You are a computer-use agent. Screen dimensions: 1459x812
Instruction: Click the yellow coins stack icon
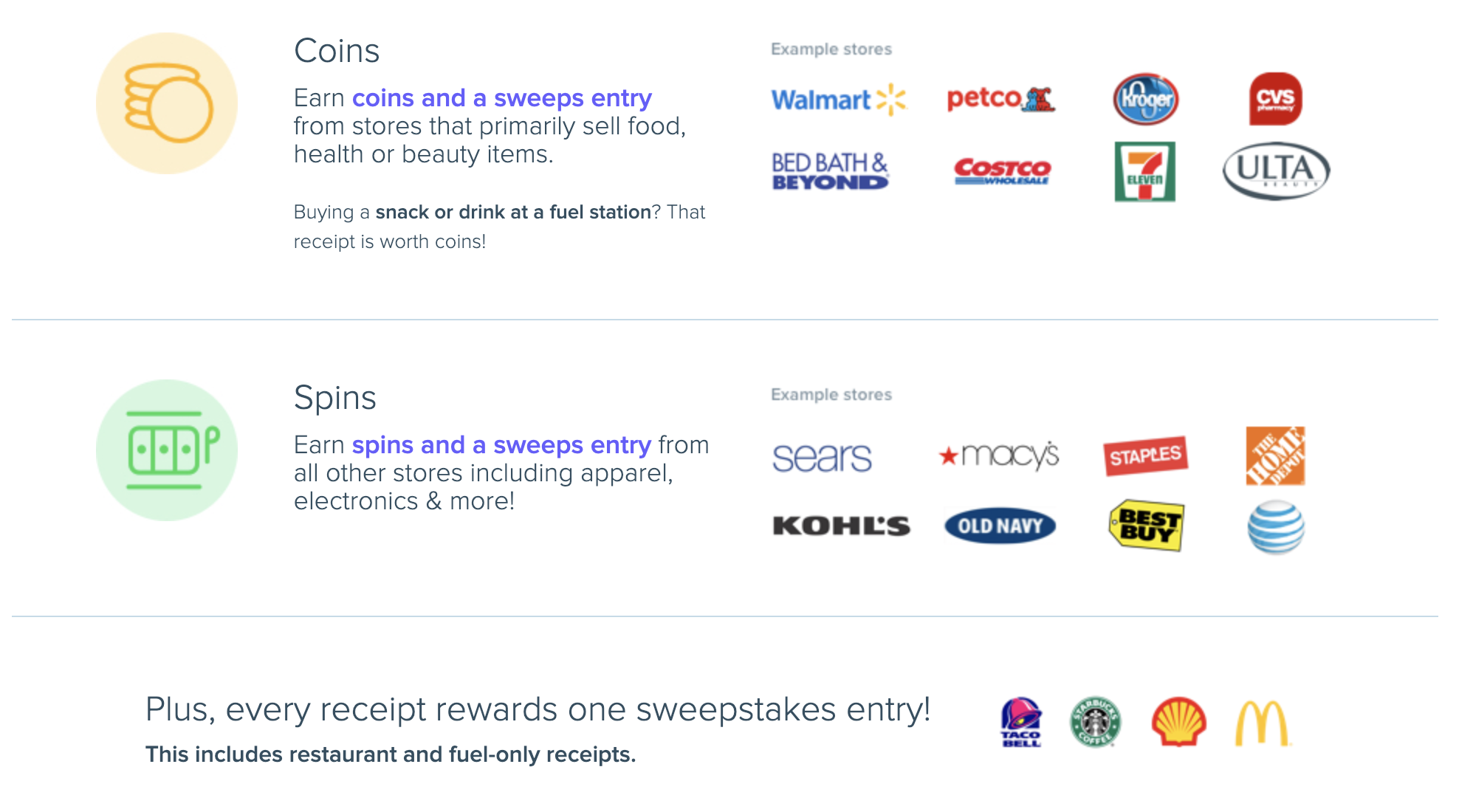167,103
